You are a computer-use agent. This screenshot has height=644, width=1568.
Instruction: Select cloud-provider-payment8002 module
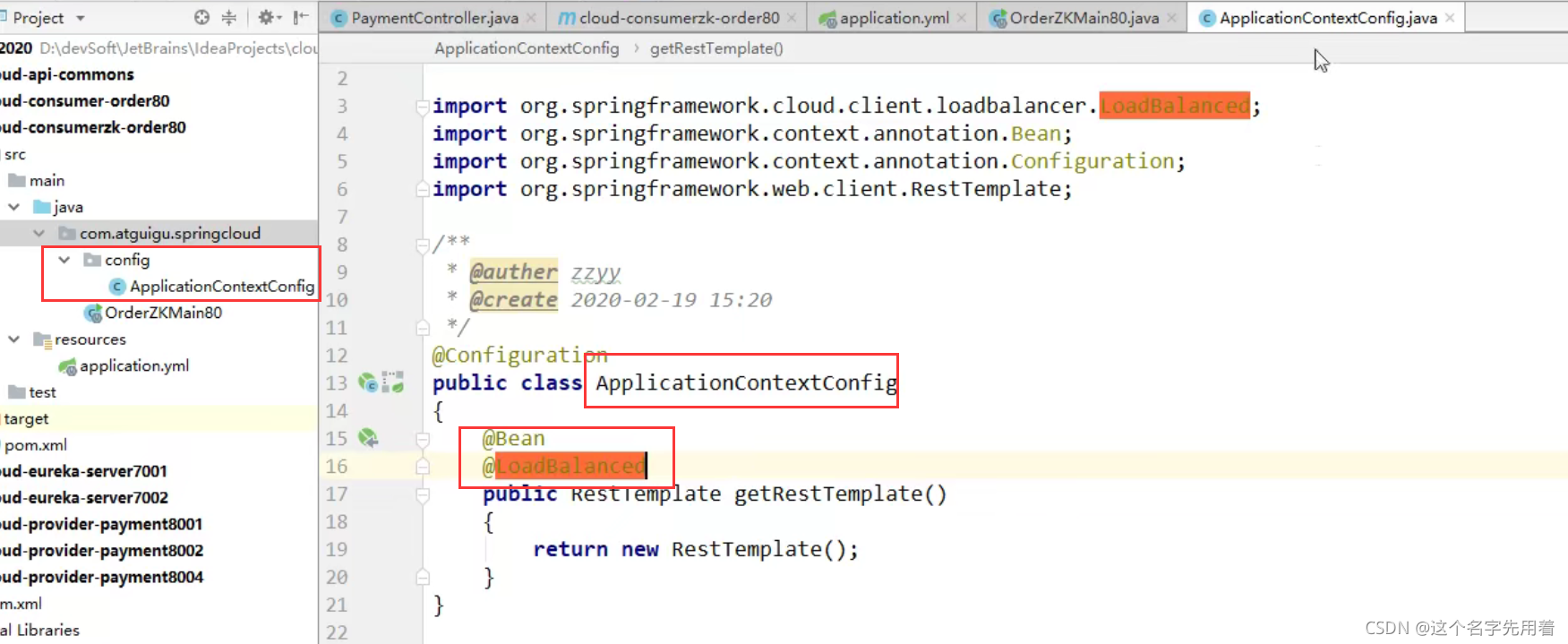point(102,551)
